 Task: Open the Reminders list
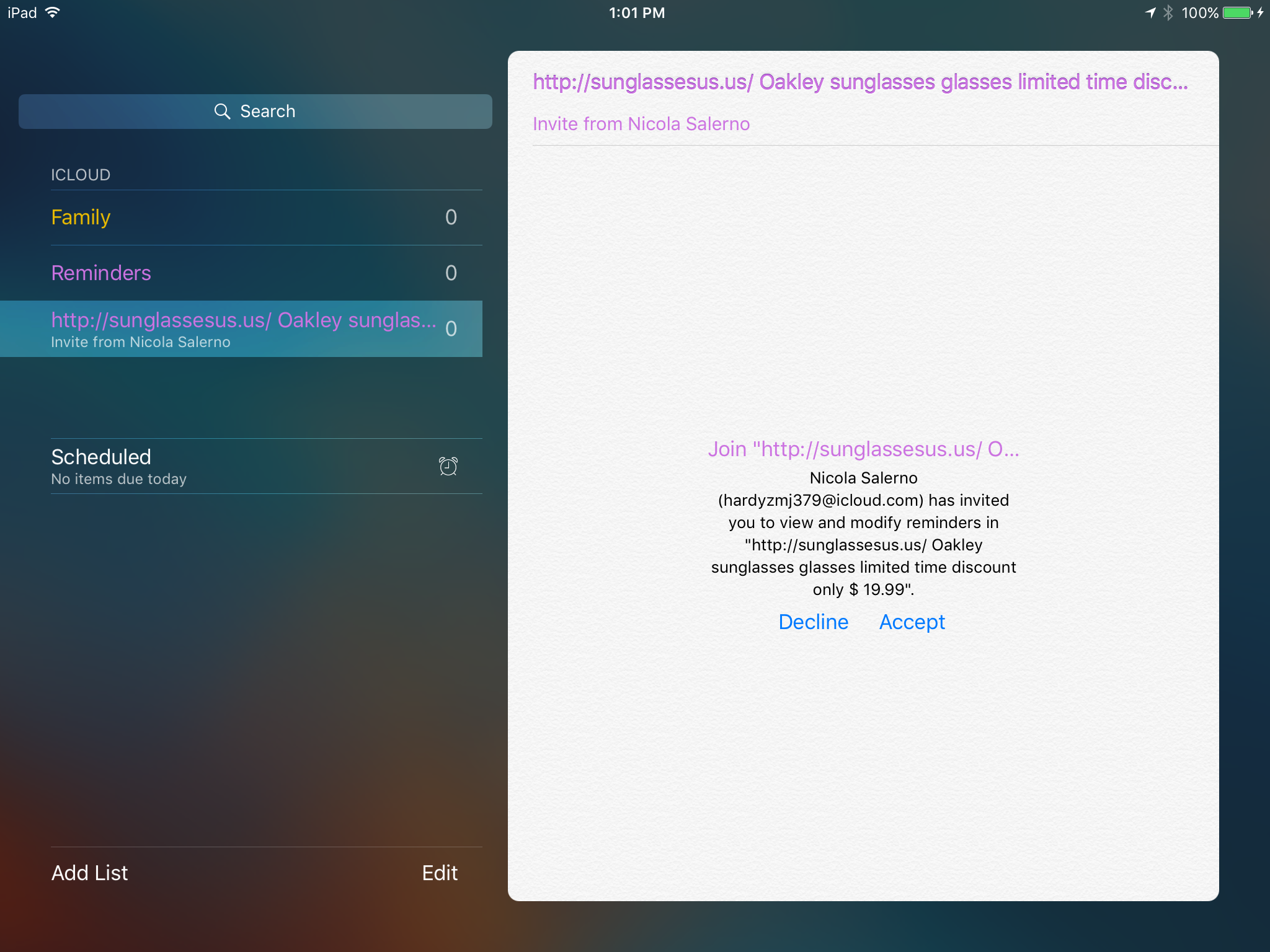coord(101,273)
